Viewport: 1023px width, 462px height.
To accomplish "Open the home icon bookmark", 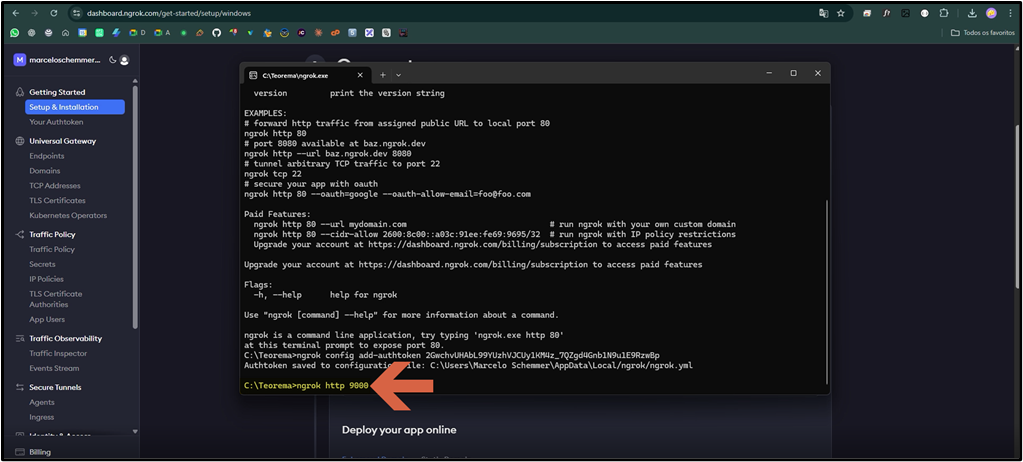I will [65, 33].
